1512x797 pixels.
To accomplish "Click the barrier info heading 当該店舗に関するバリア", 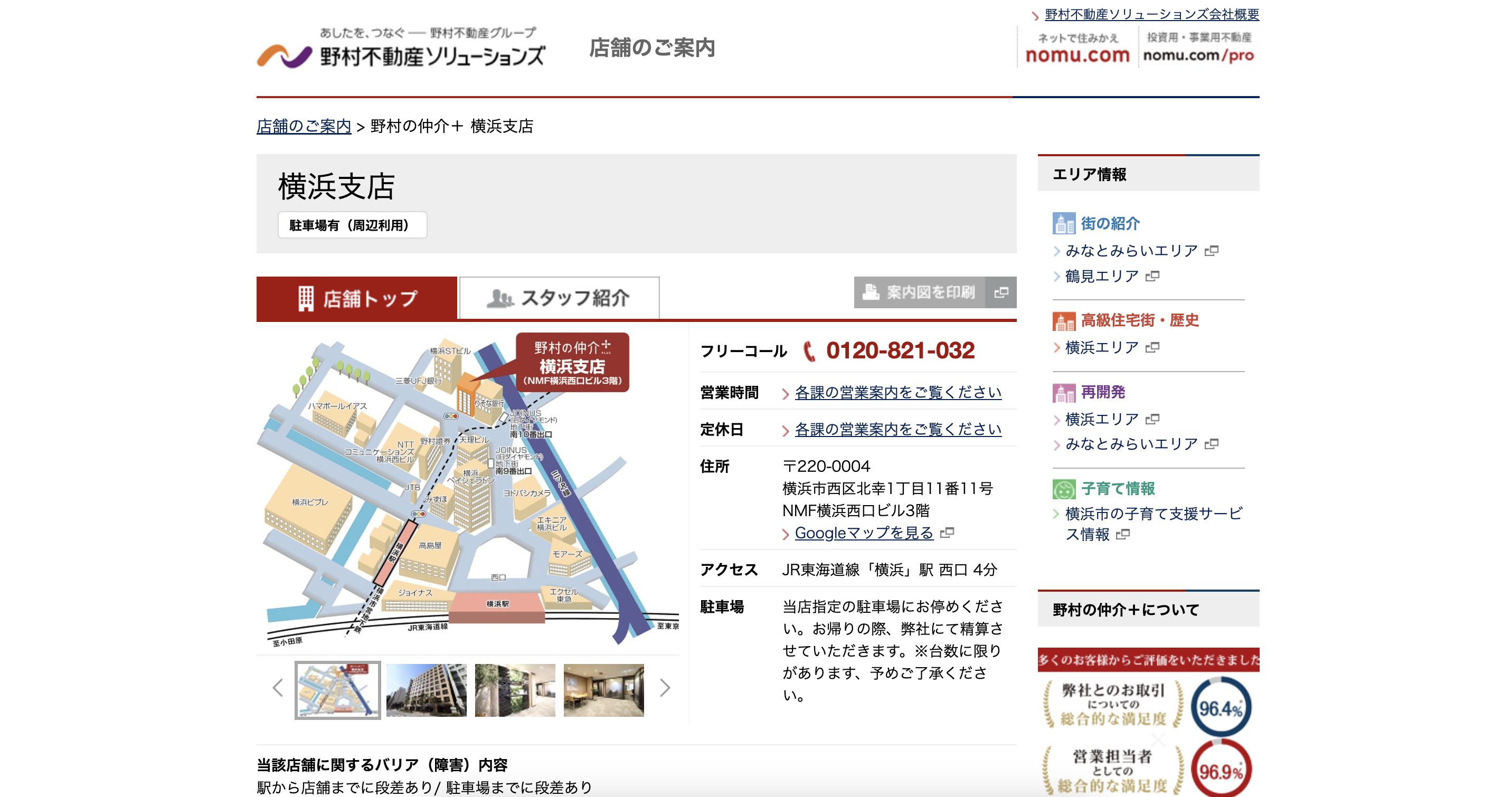I will click(382, 765).
